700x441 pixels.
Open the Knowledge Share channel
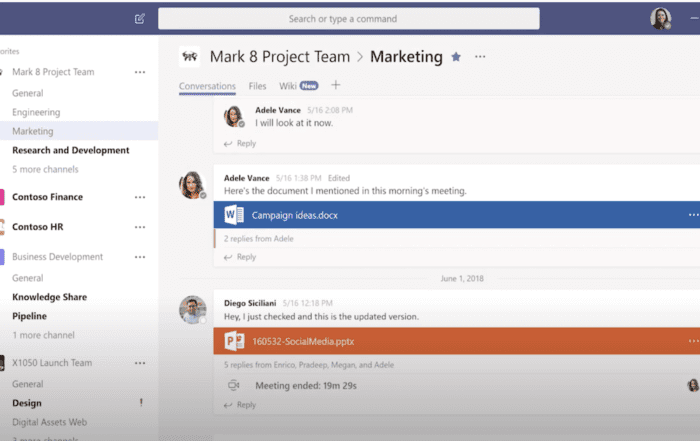point(50,297)
